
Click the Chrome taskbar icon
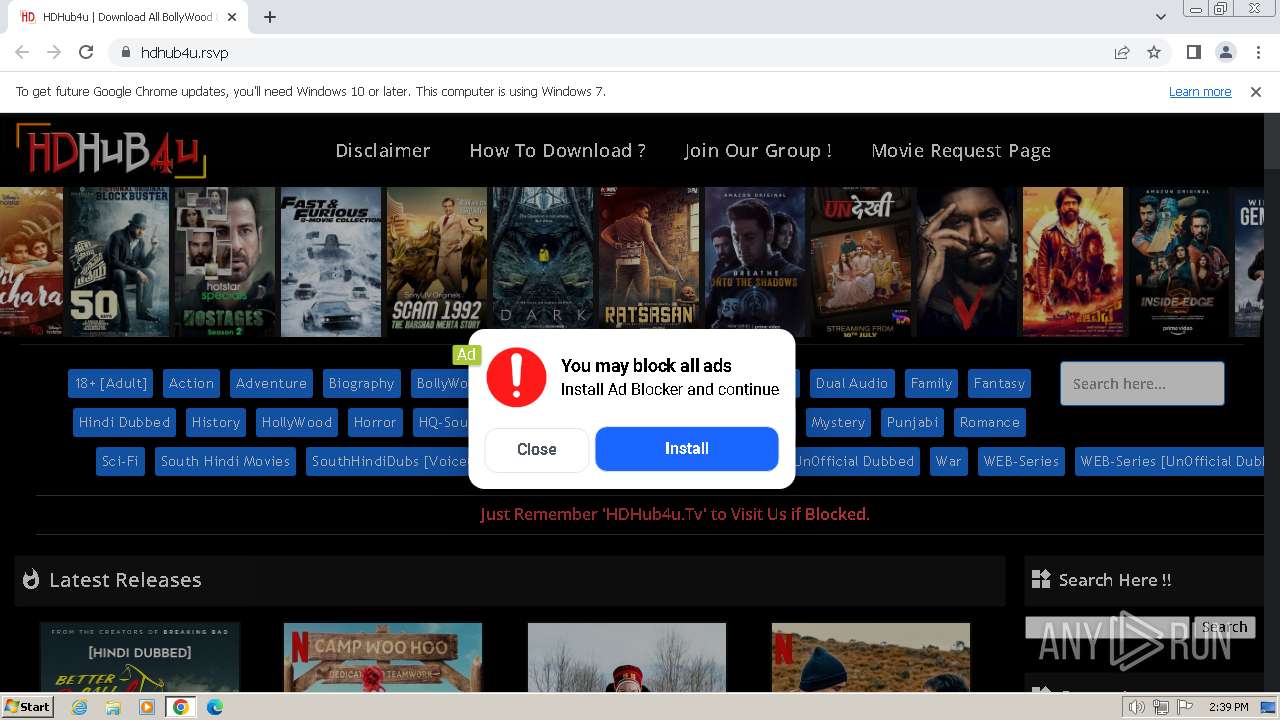(181, 706)
